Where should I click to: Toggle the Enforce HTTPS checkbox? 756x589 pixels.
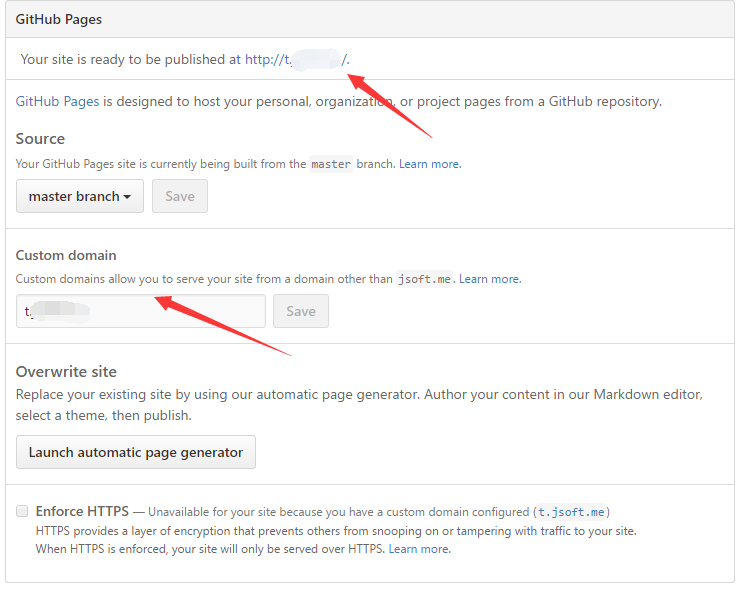tap(22, 511)
